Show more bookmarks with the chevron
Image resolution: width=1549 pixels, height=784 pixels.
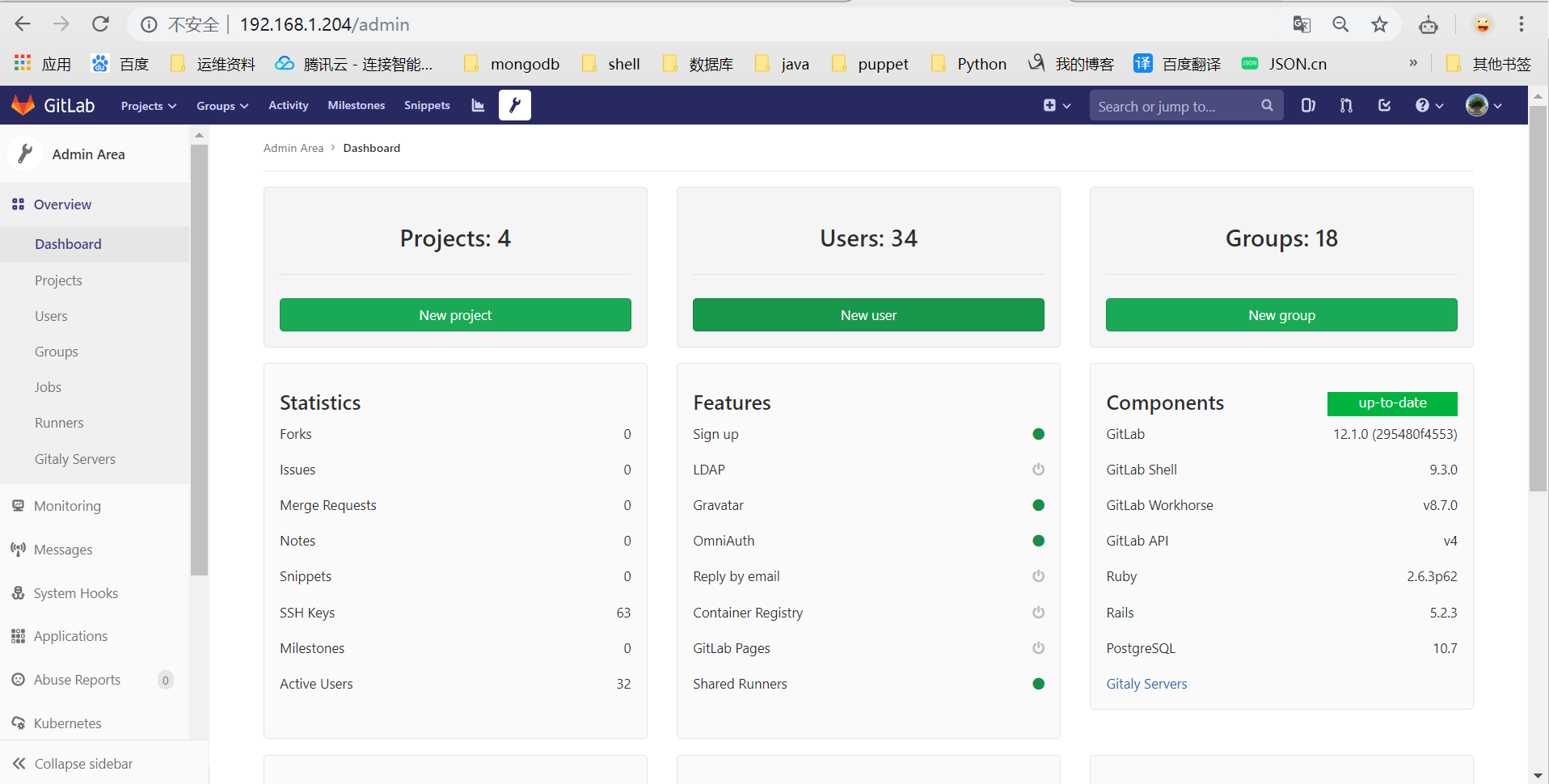pyautogui.click(x=1413, y=63)
